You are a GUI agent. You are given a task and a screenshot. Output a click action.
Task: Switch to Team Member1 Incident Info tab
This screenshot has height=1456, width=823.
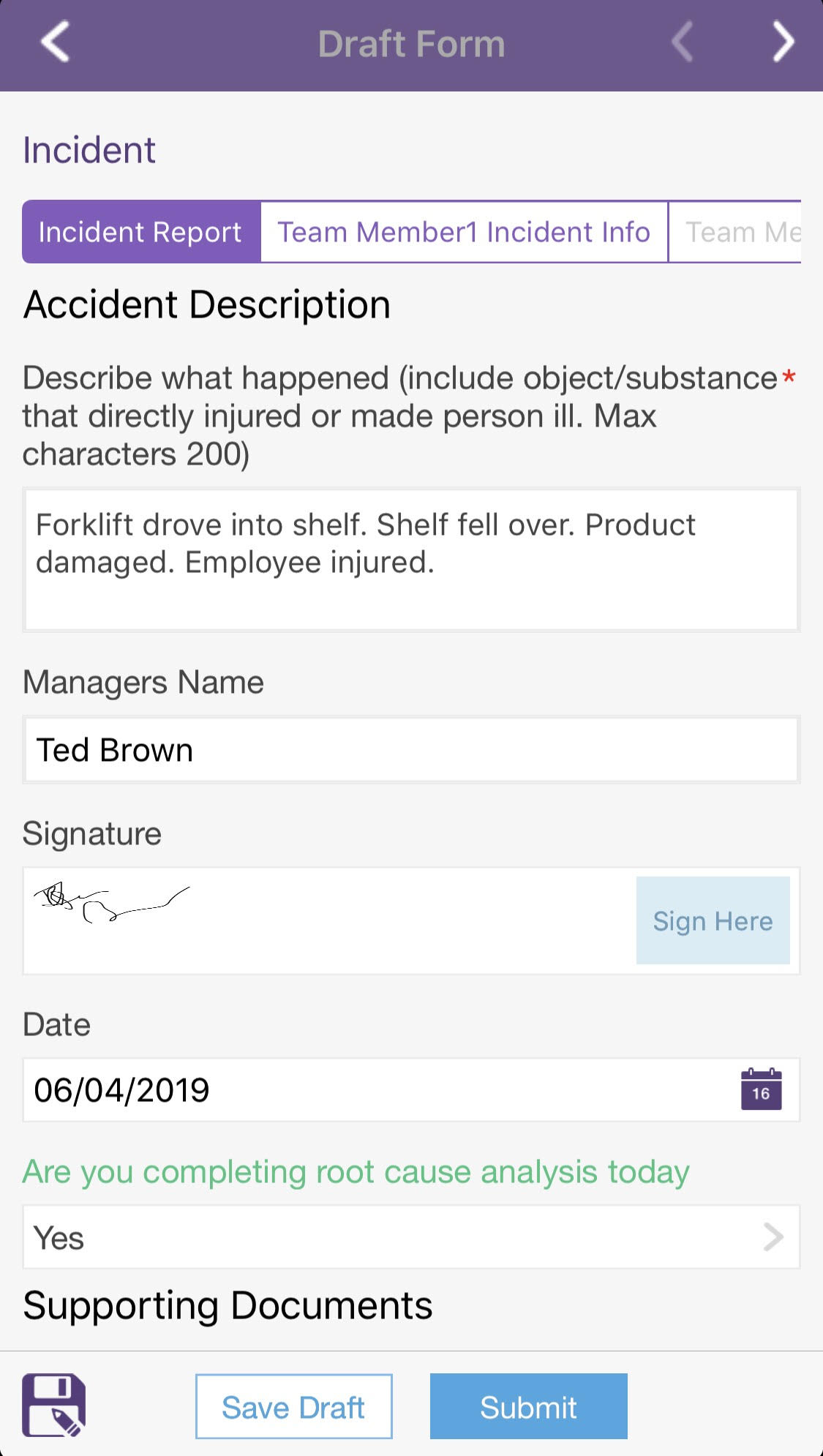464,232
